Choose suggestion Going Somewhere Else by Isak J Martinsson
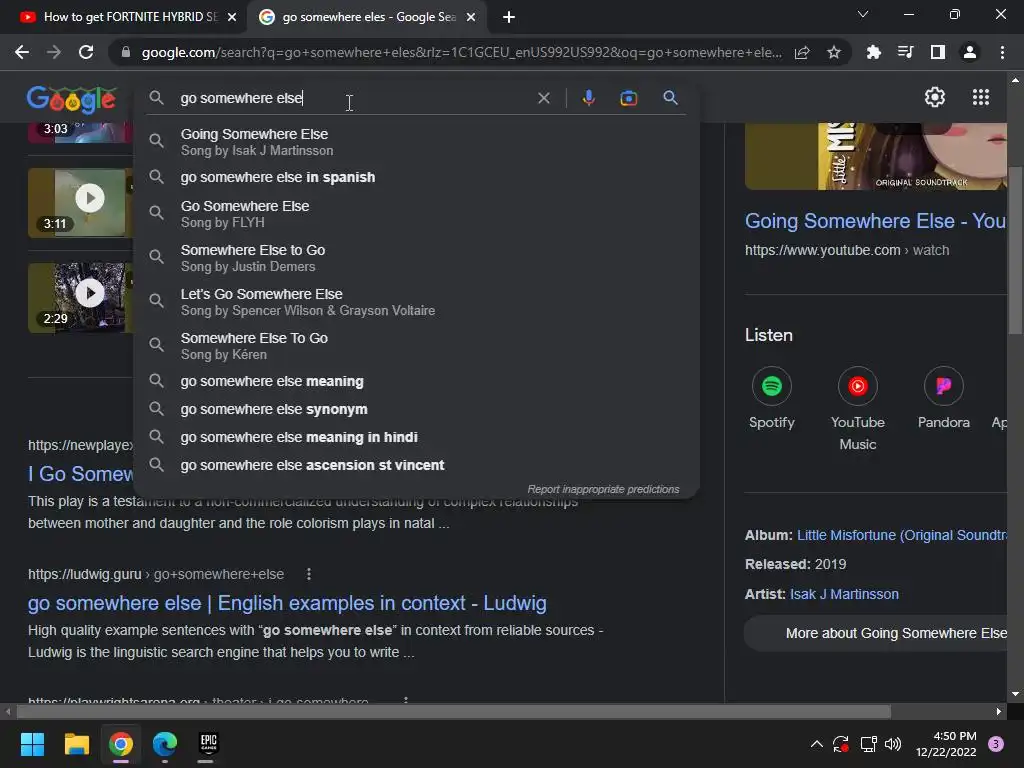 tap(416, 142)
